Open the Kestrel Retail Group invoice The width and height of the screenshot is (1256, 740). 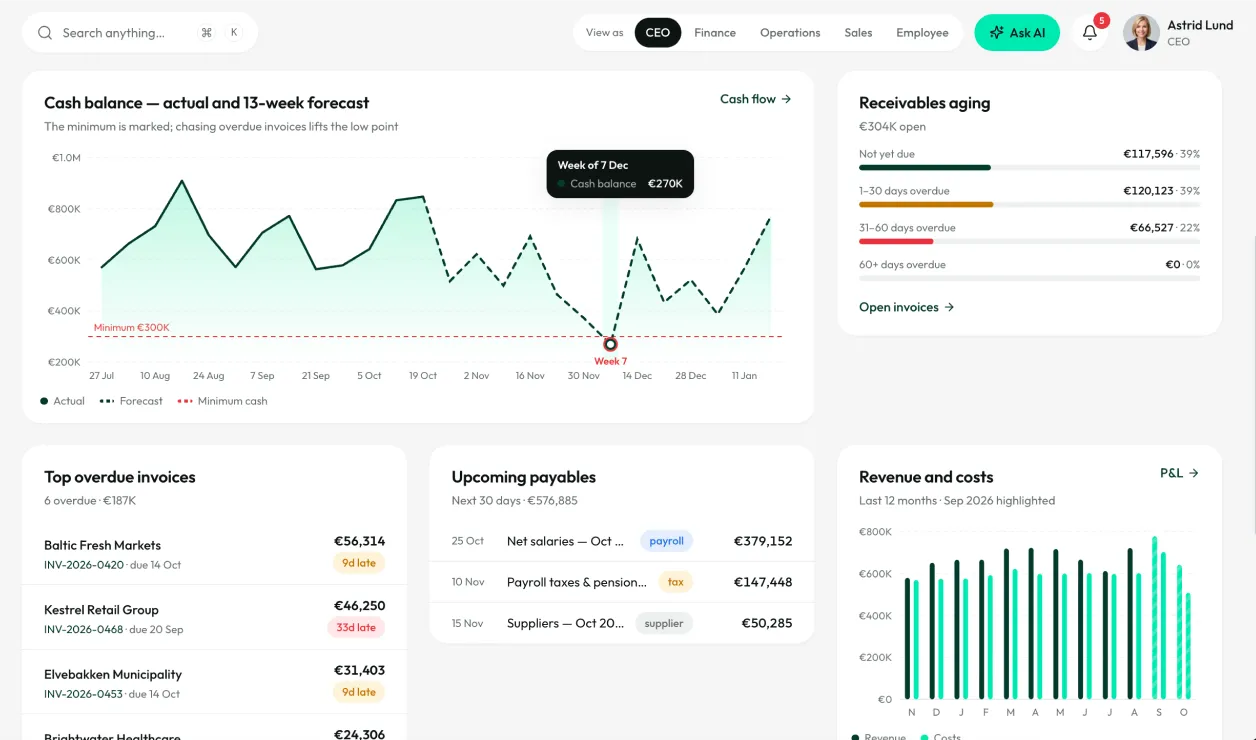point(214,618)
